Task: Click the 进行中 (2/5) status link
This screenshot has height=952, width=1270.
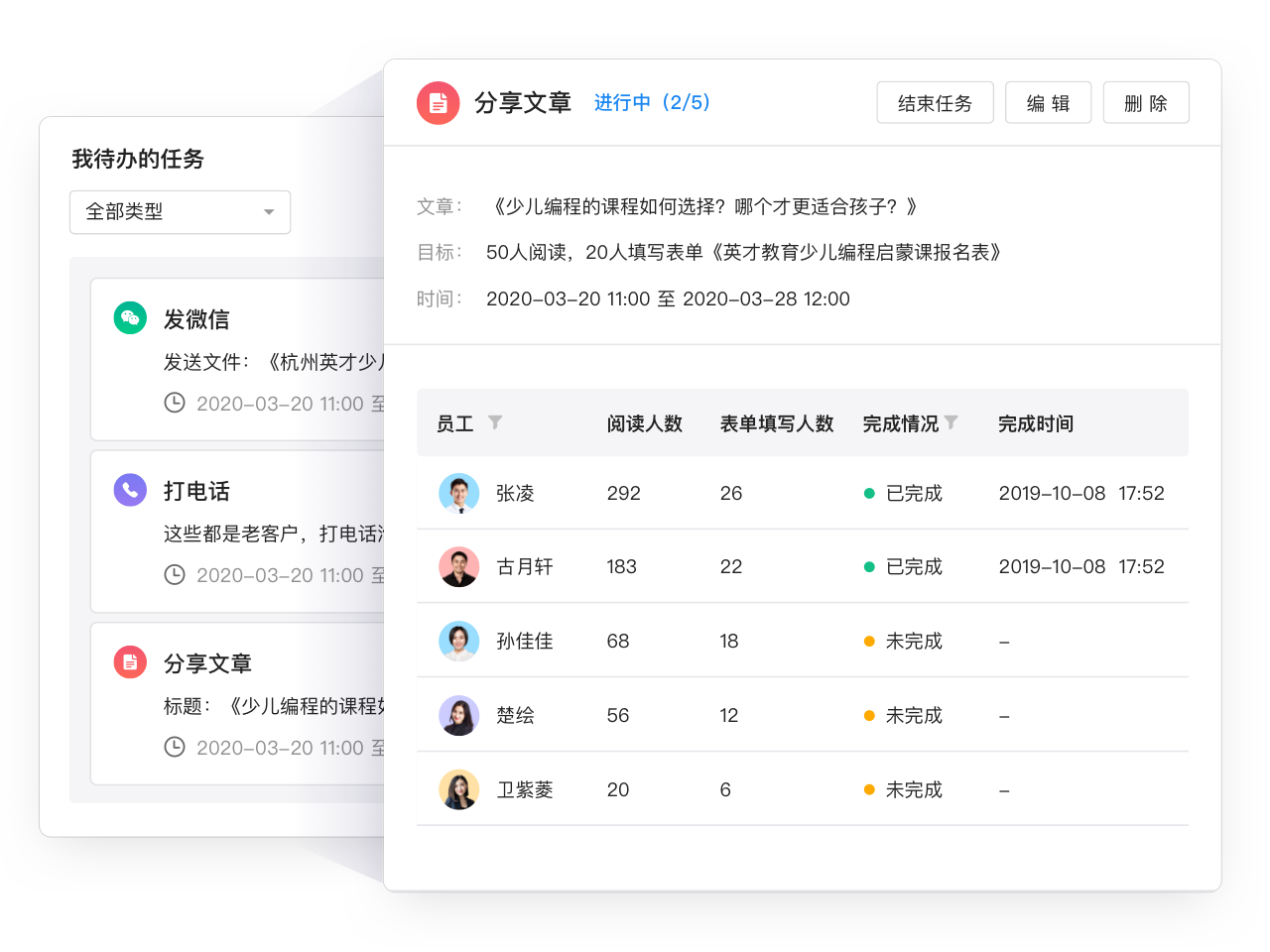Action: click(652, 103)
